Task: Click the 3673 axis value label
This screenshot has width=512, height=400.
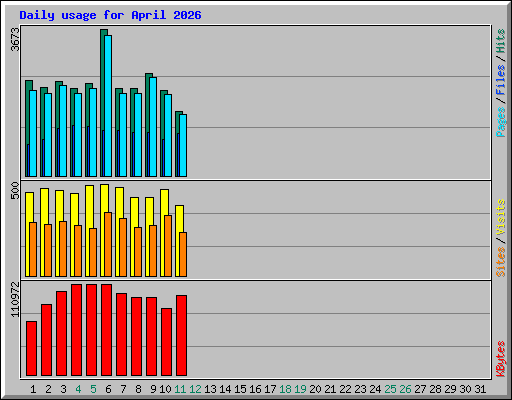Action: pos(15,39)
